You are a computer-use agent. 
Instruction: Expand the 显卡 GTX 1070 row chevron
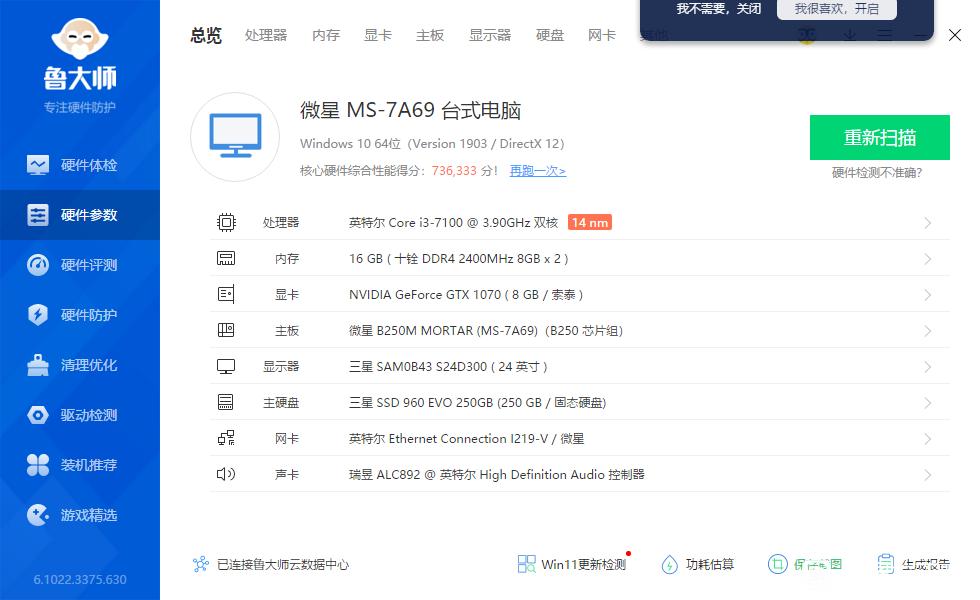click(928, 295)
